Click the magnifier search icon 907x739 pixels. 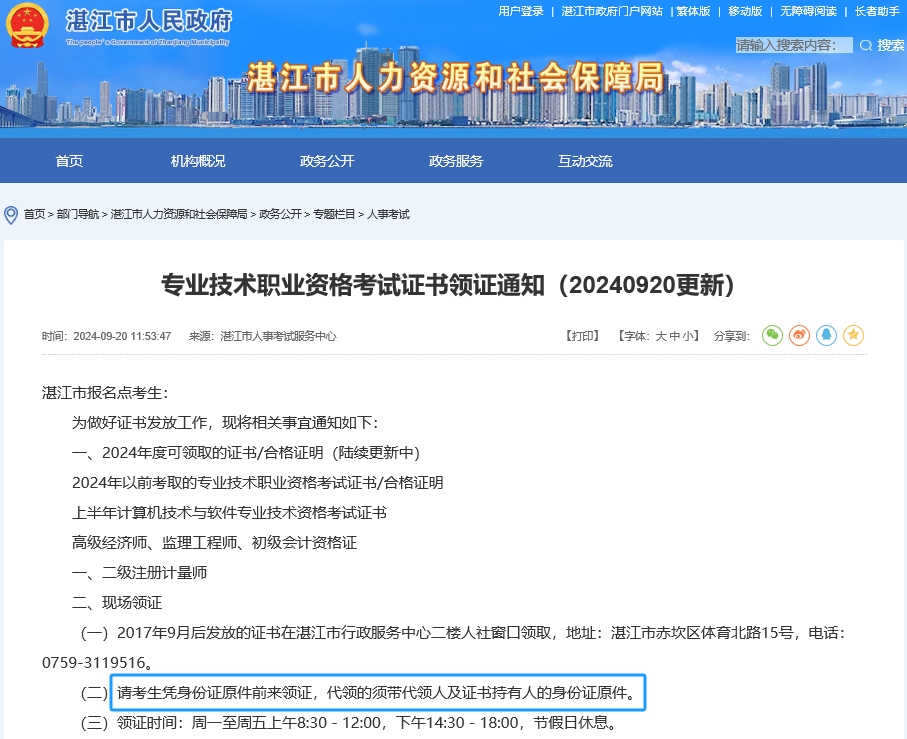[865, 45]
